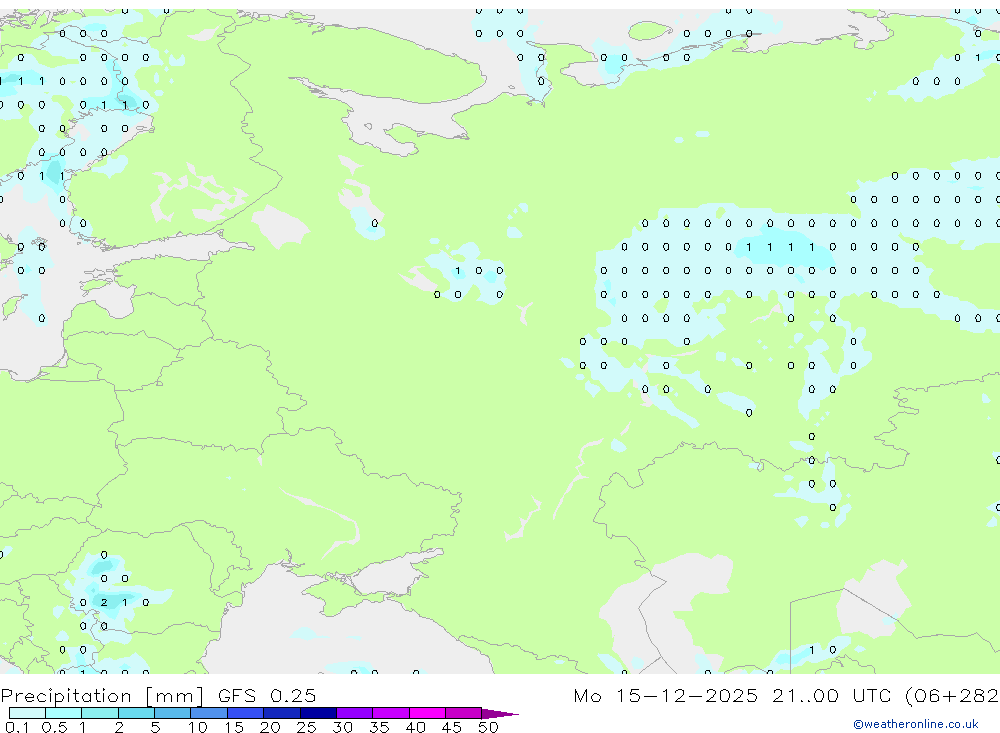Image resolution: width=1000 pixels, height=733 pixels.
Task: Click the '30' legend scale label
Action: point(342,727)
